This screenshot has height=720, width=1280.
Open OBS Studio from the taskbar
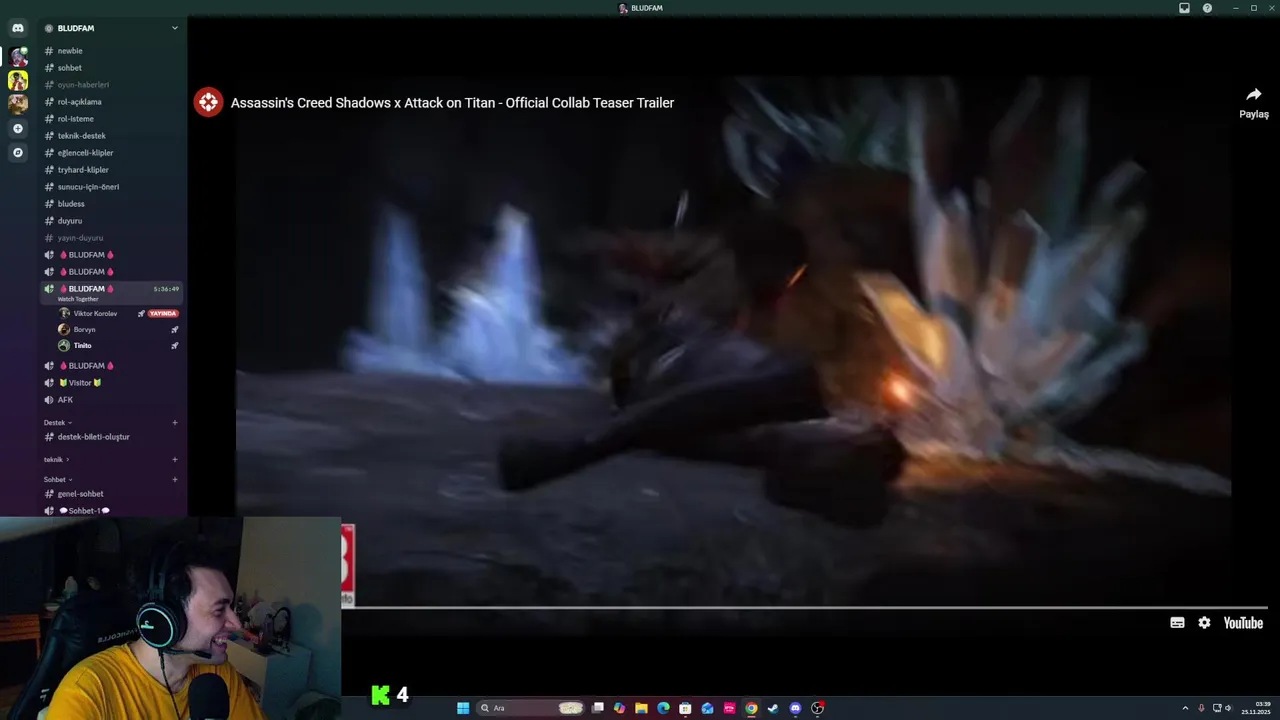point(817,708)
